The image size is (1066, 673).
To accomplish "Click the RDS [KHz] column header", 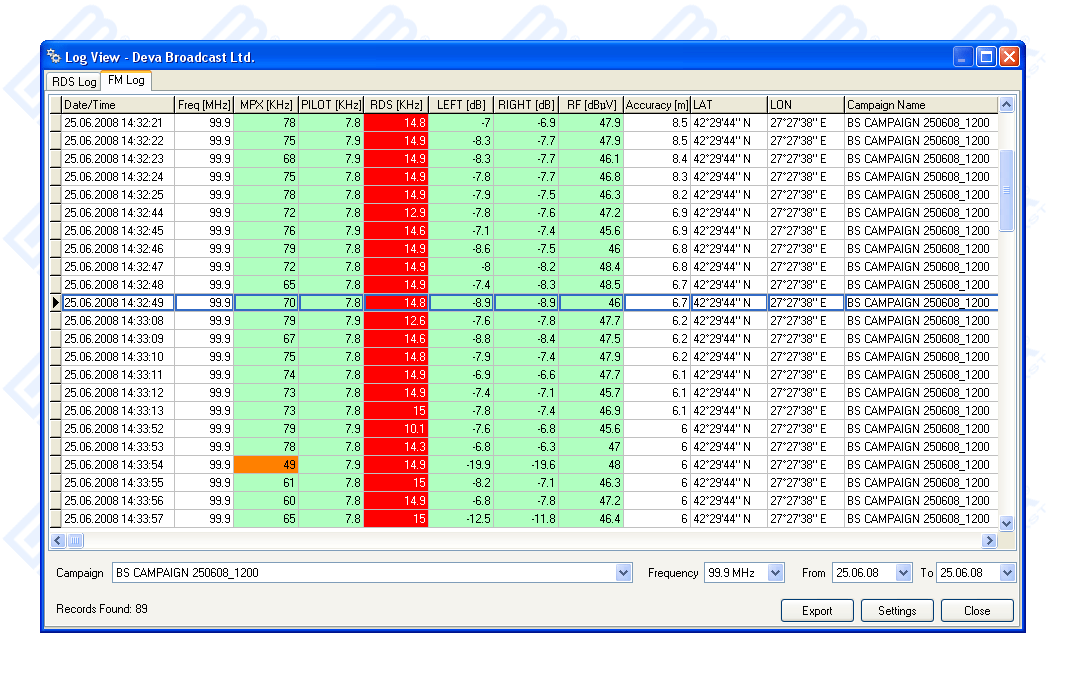I will pyautogui.click(x=395, y=105).
